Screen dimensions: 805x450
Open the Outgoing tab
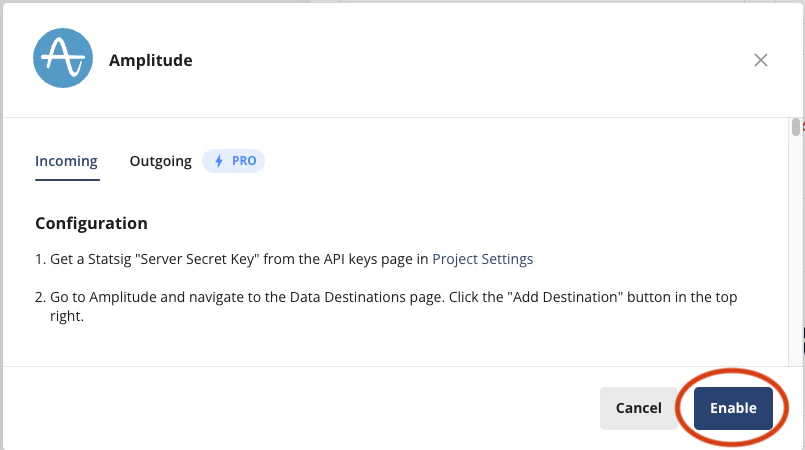tap(160, 161)
